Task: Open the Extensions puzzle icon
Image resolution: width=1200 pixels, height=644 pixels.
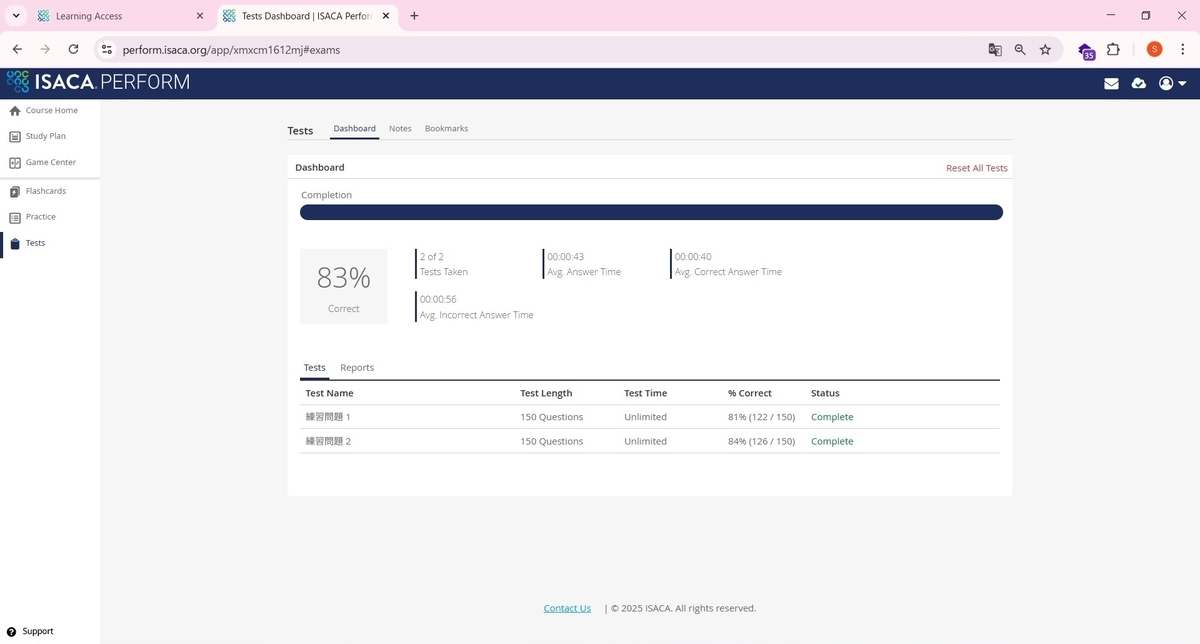Action: (1113, 49)
